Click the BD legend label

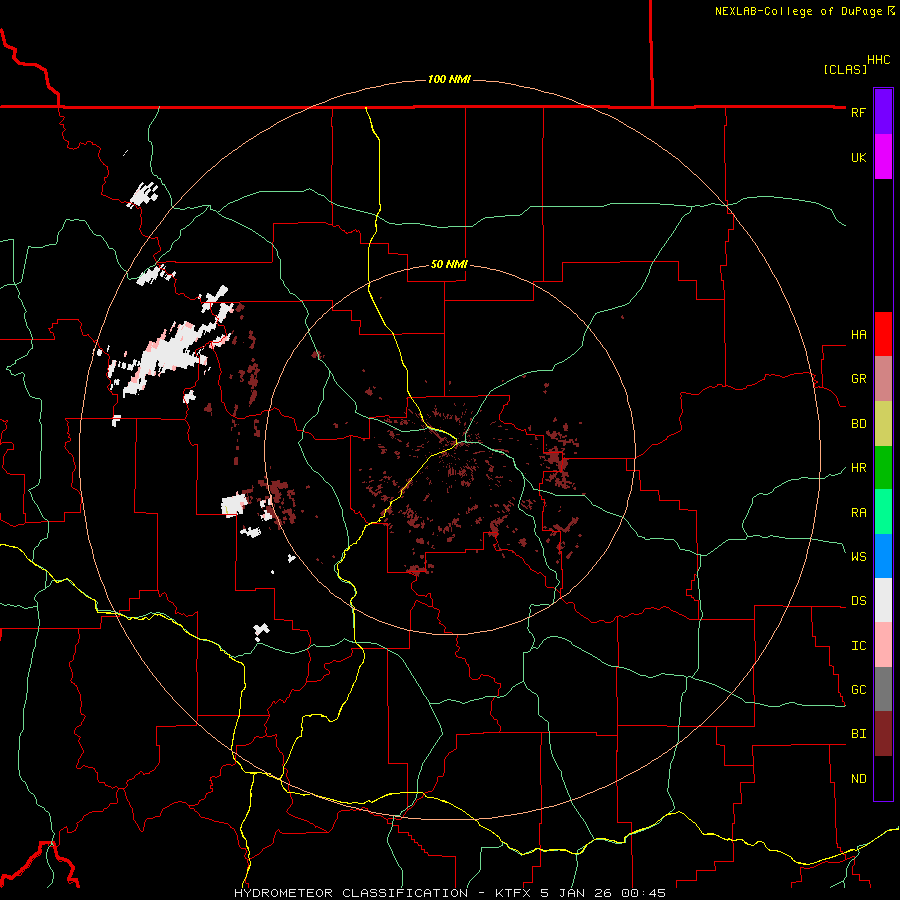(x=858, y=424)
